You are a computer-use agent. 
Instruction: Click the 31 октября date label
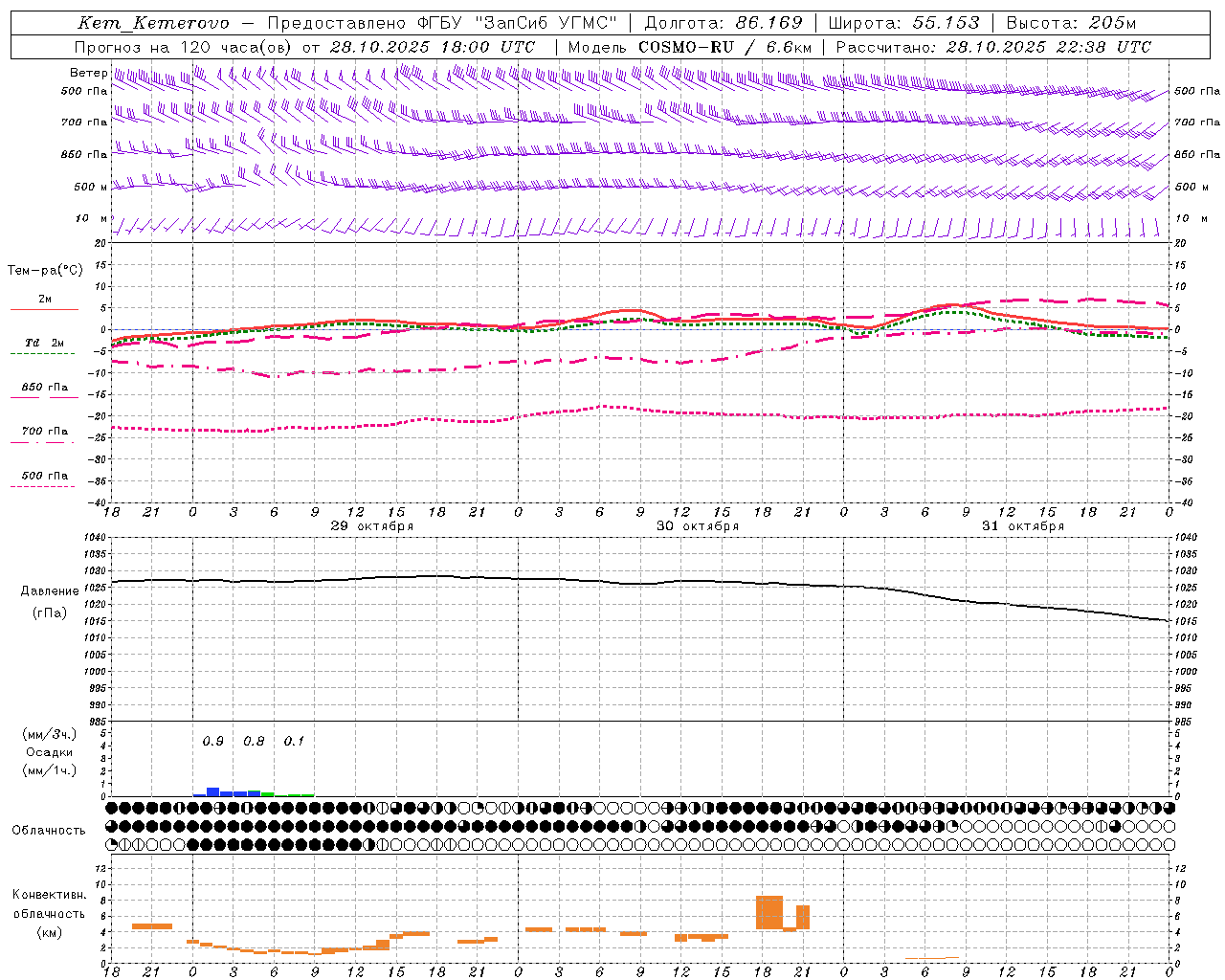click(x=1023, y=526)
